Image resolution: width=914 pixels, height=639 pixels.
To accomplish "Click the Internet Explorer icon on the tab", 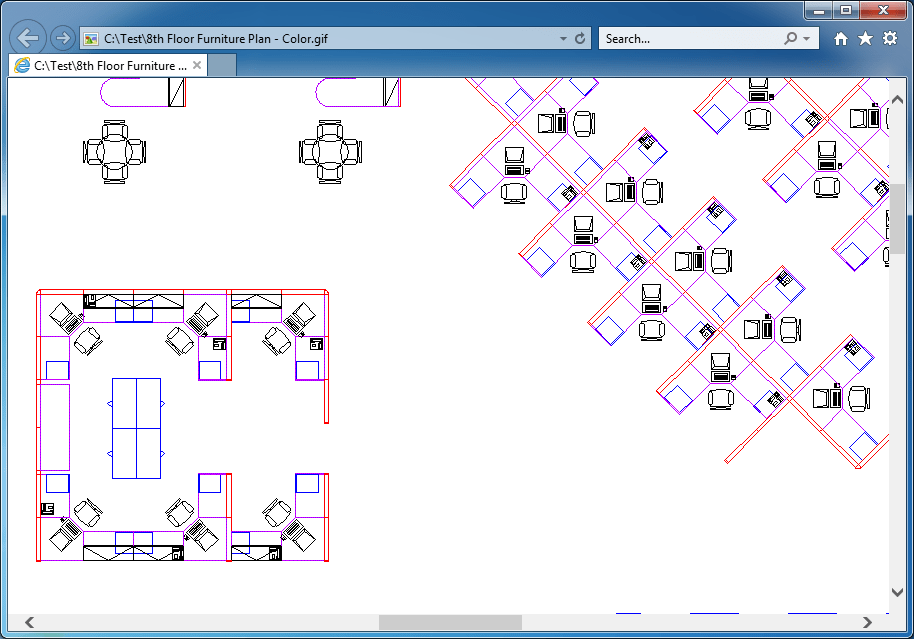I will coord(22,65).
